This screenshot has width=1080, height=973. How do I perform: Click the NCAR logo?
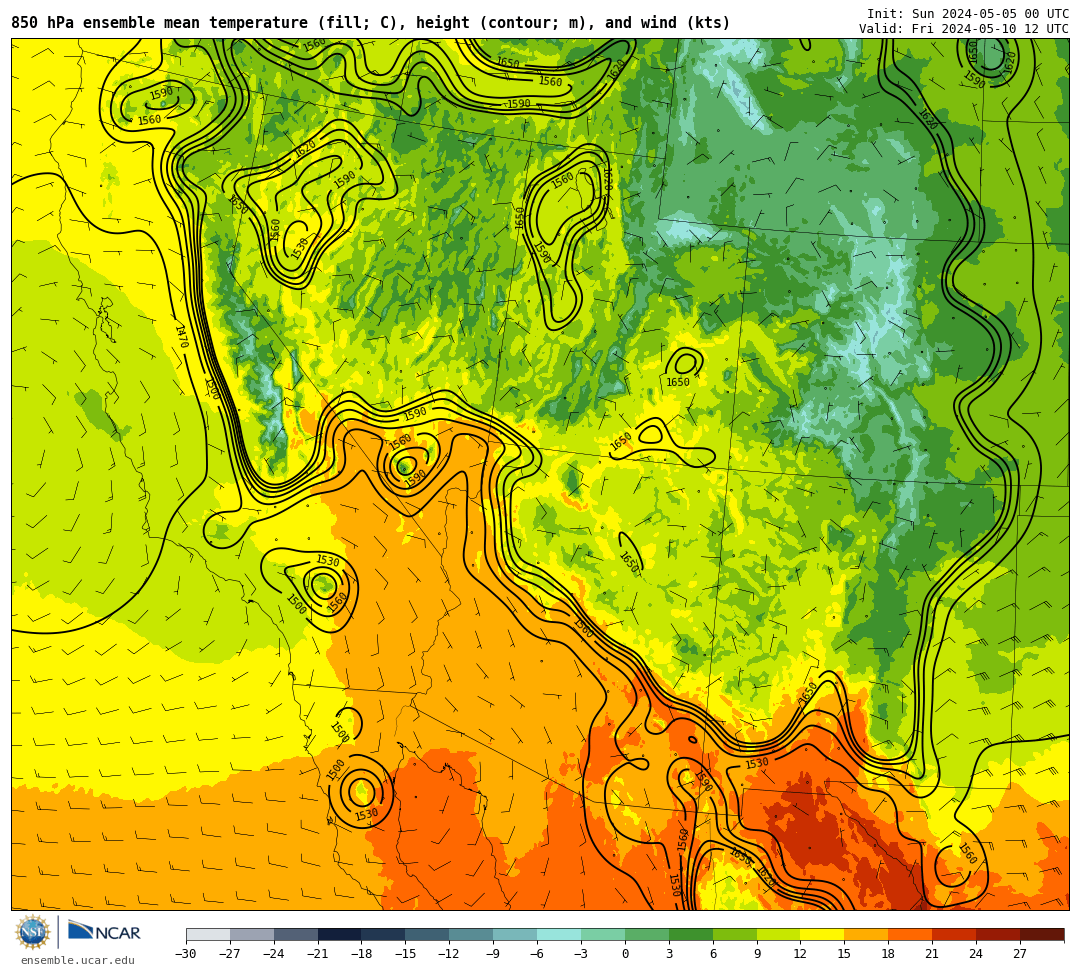tap(104, 932)
